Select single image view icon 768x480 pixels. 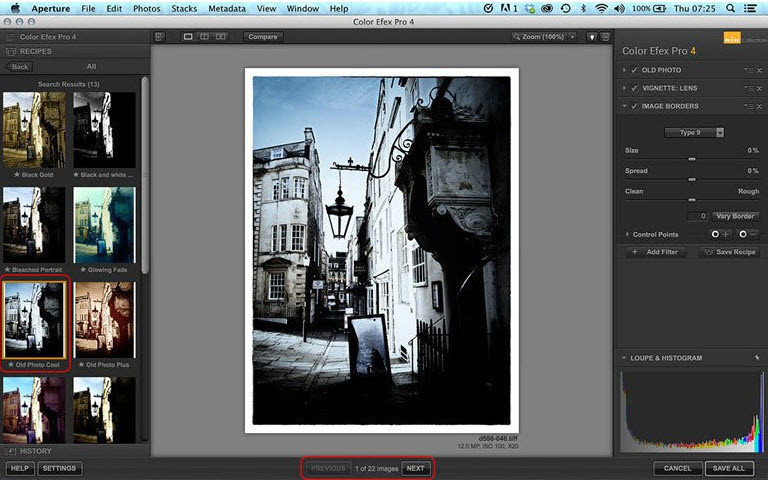pyautogui.click(x=188, y=37)
